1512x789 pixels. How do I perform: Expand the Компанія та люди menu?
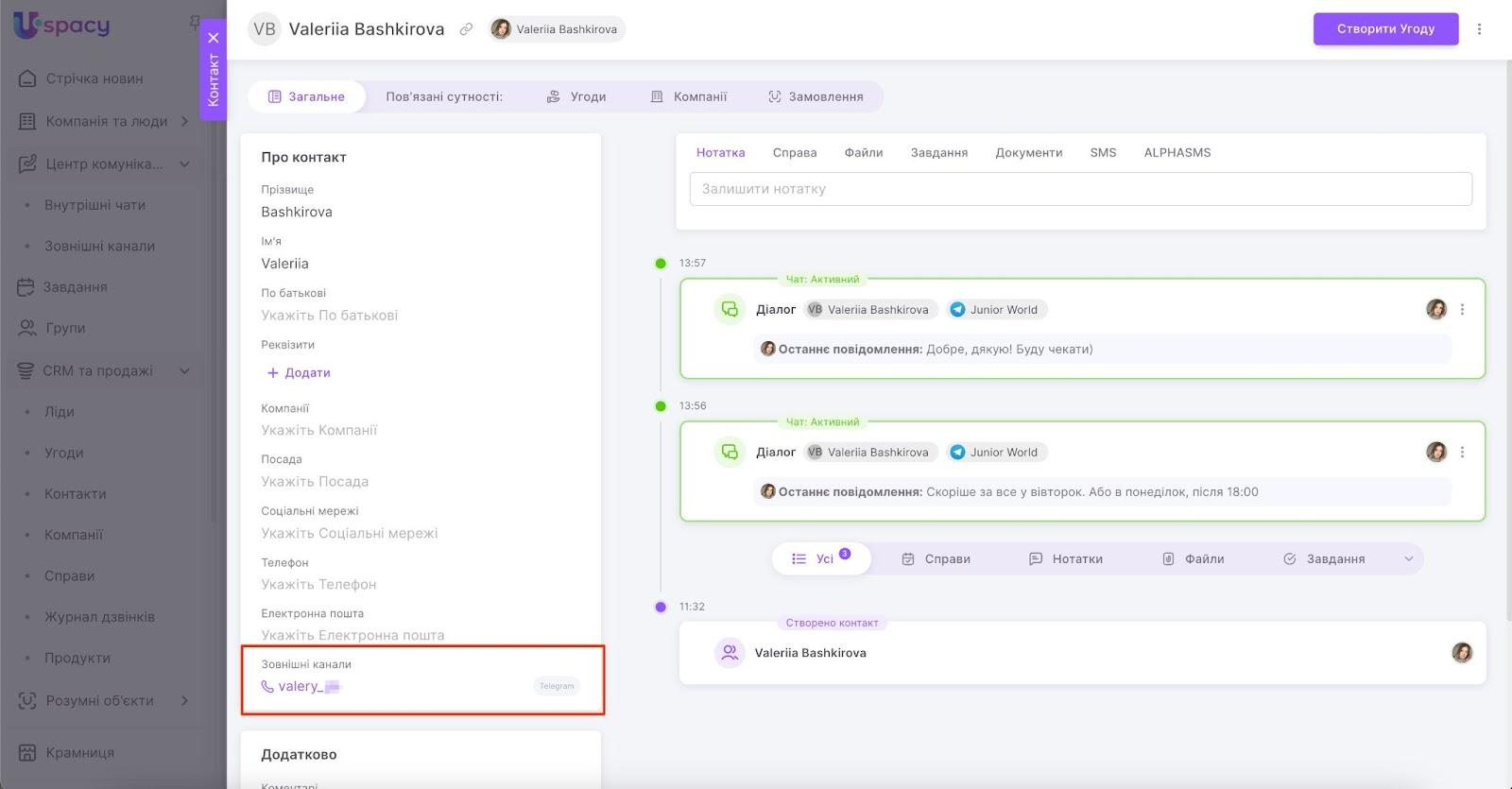click(x=184, y=121)
